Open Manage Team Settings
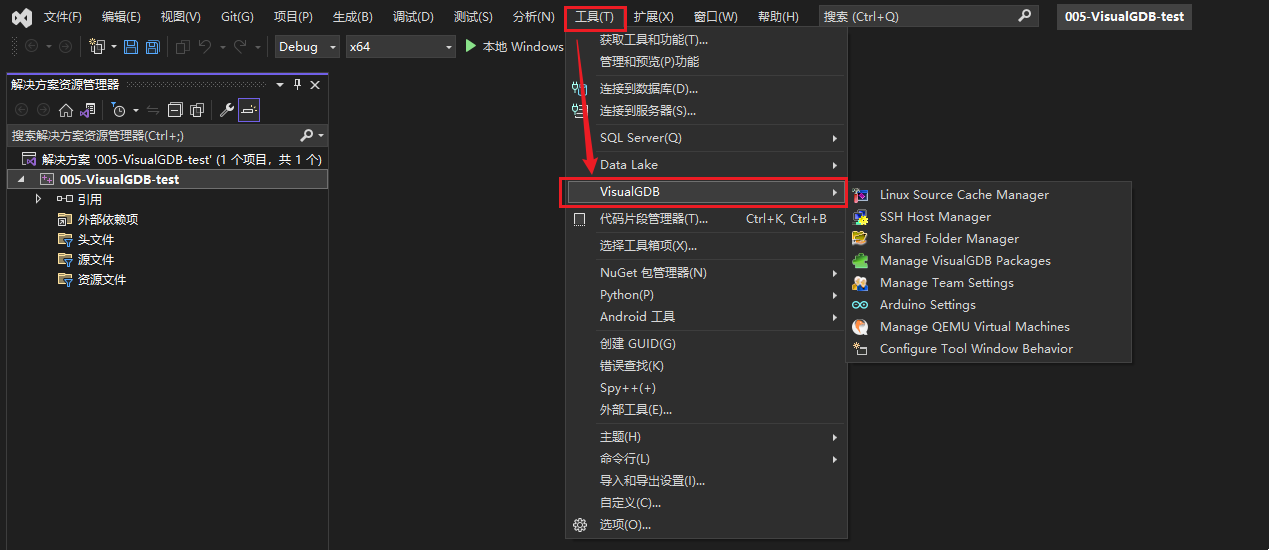The image size is (1269, 550). pyautogui.click(x=989, y=283)
